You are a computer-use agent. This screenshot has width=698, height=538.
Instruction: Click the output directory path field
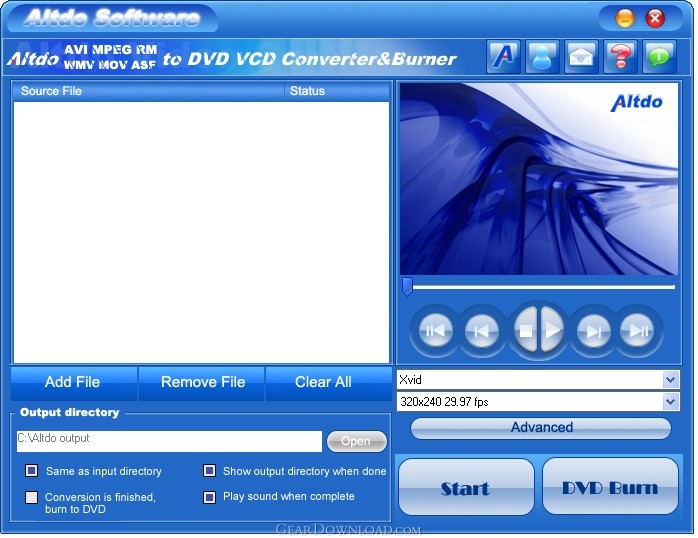169,441
